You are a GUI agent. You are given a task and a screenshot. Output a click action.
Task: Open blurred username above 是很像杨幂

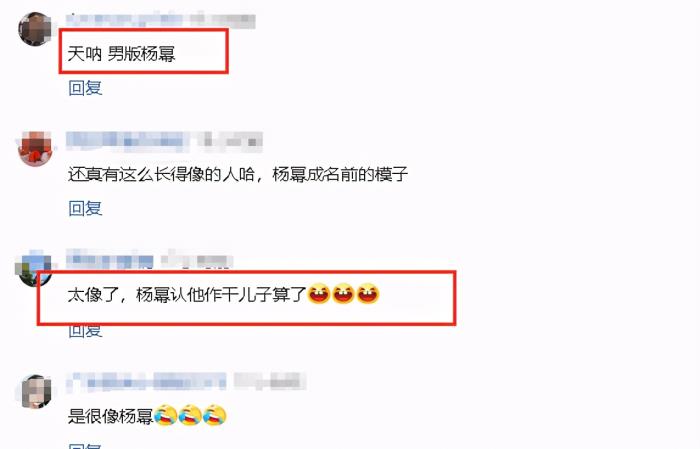coord(147,382)
